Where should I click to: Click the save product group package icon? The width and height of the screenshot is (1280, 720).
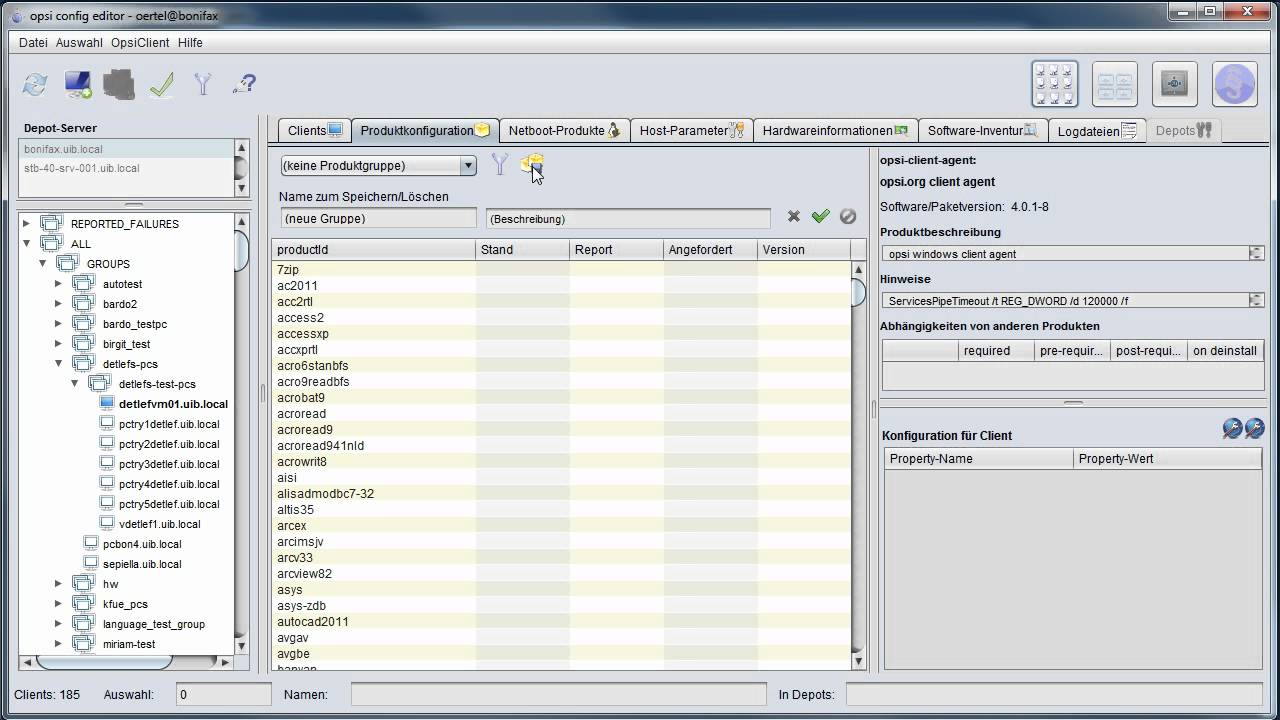[x=532, y=164]
